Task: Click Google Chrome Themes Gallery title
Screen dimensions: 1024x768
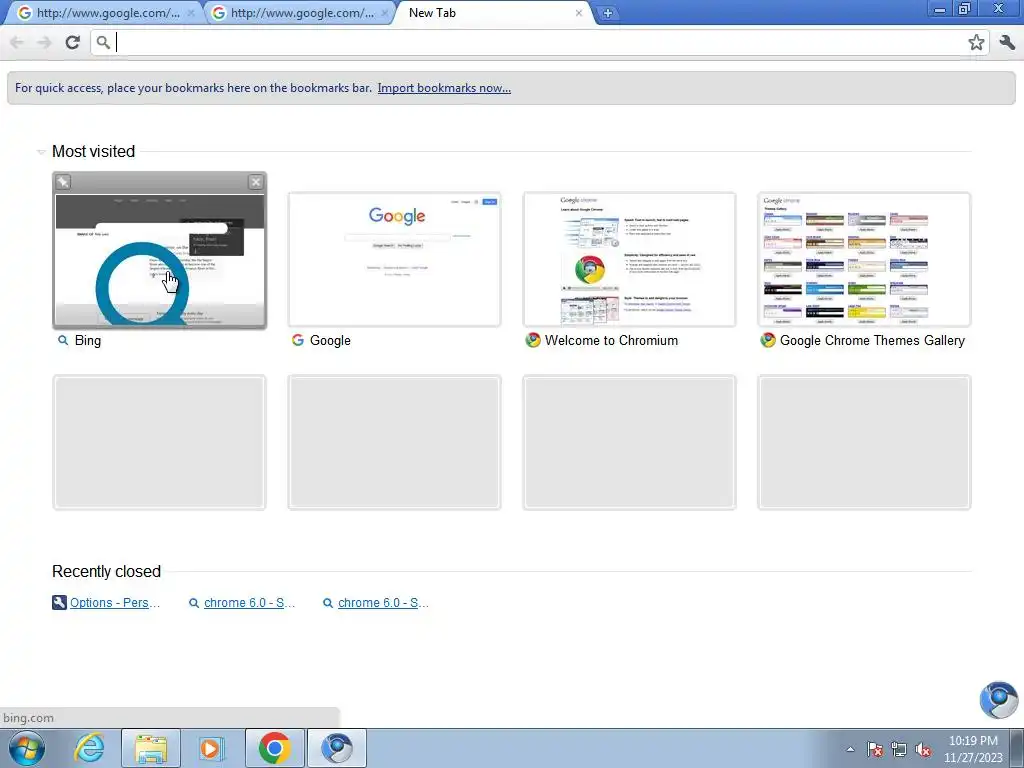Action: click(x=872, y=340)
